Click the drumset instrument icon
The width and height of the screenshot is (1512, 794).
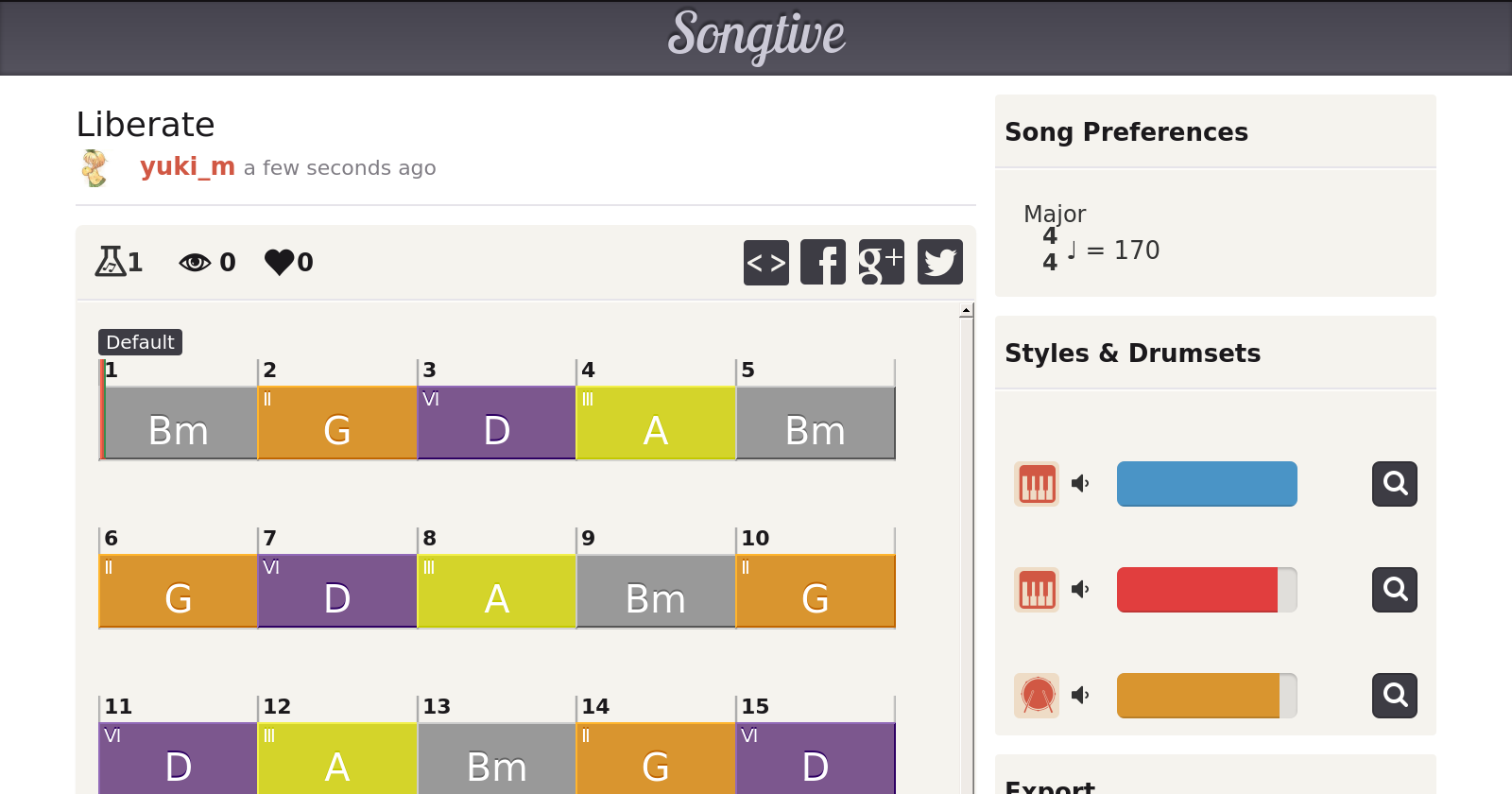click(1037, 696)
